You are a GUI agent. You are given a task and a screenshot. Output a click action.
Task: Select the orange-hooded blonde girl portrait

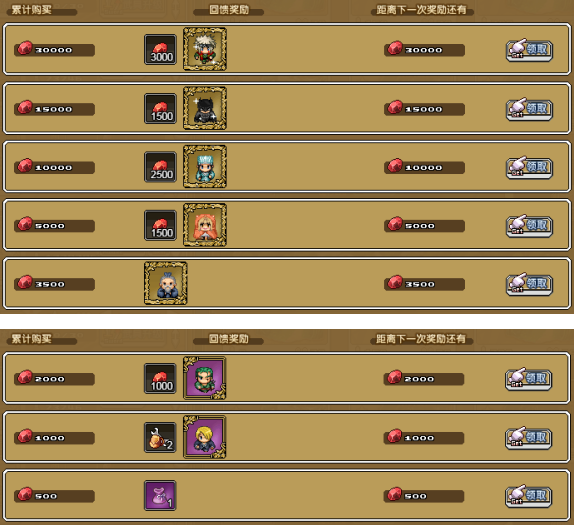(205, 225)
